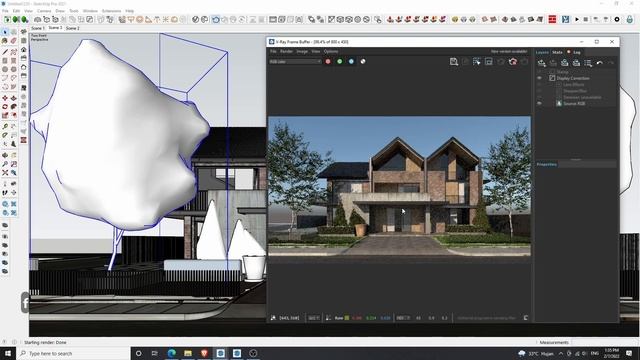640x360 pixels.
Task: Click the stop square icon in SketchUp toolbar
Action: point(586,19)
